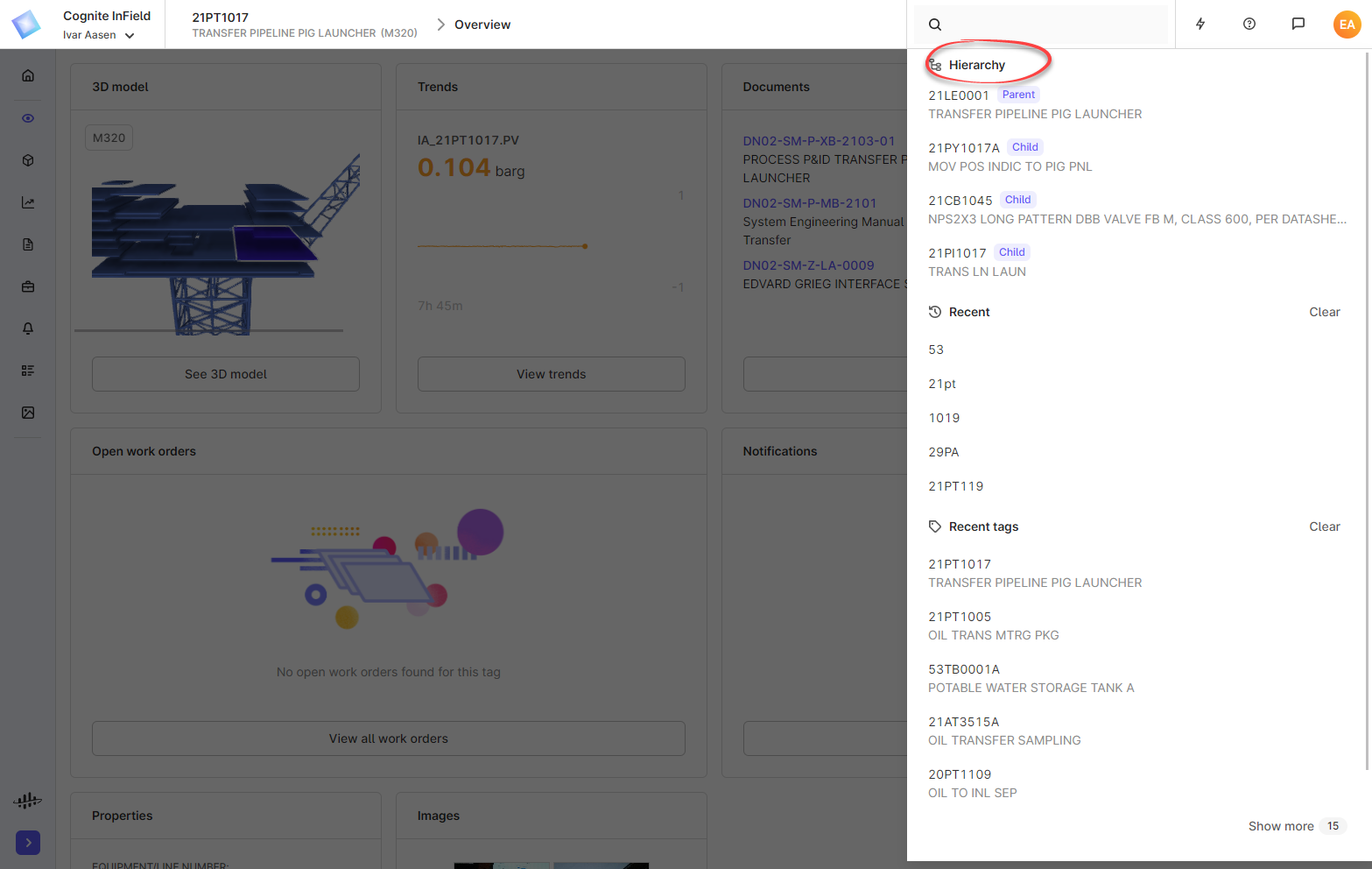Open the 3D cube icon in sidebar
The height and width of the screenshot is (869, 1372).
(x=28, y=160)
